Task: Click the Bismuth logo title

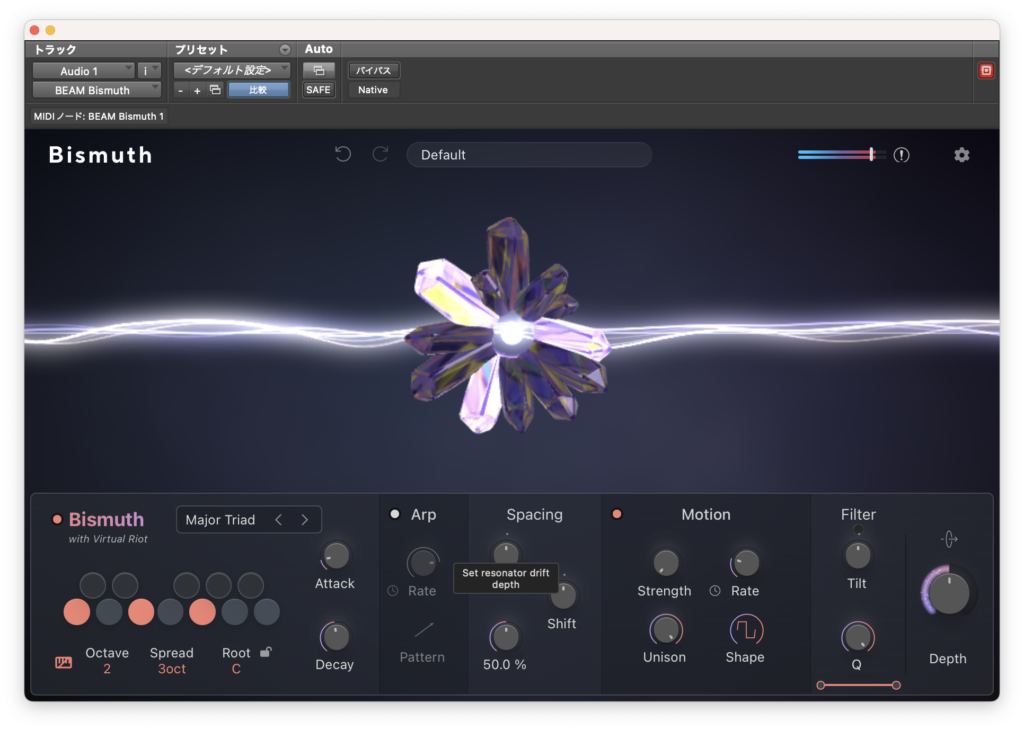Action: pos(101,155)
